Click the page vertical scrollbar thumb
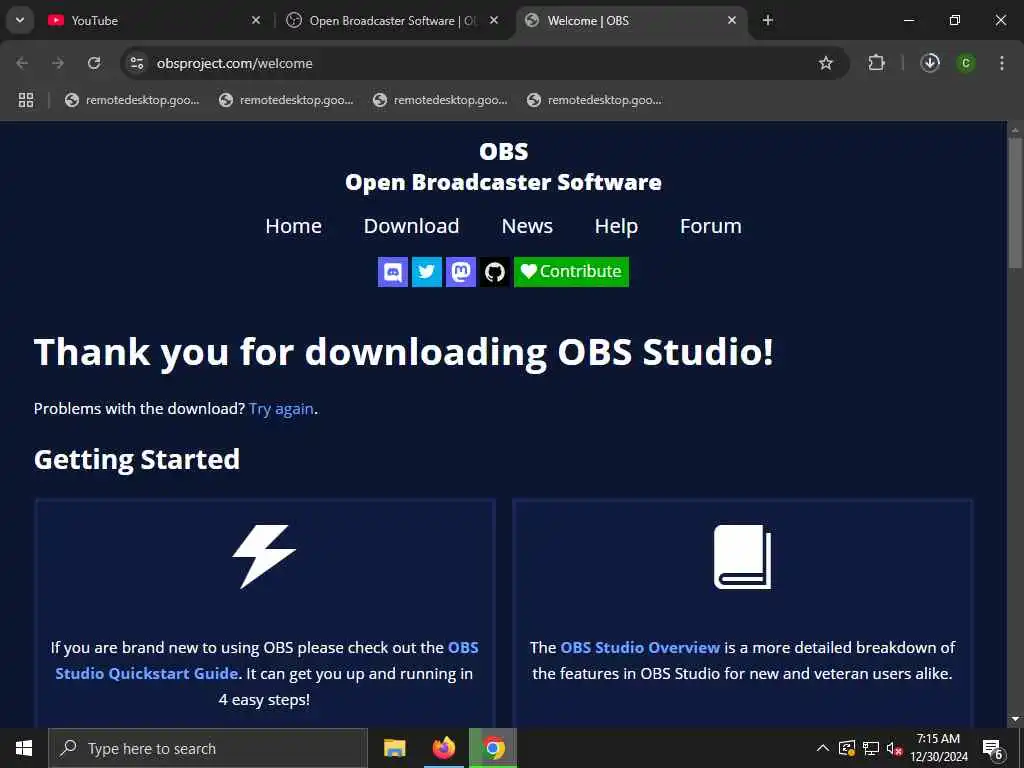This screenshot has width=1024, height=768. click(x=1015, y=202)
